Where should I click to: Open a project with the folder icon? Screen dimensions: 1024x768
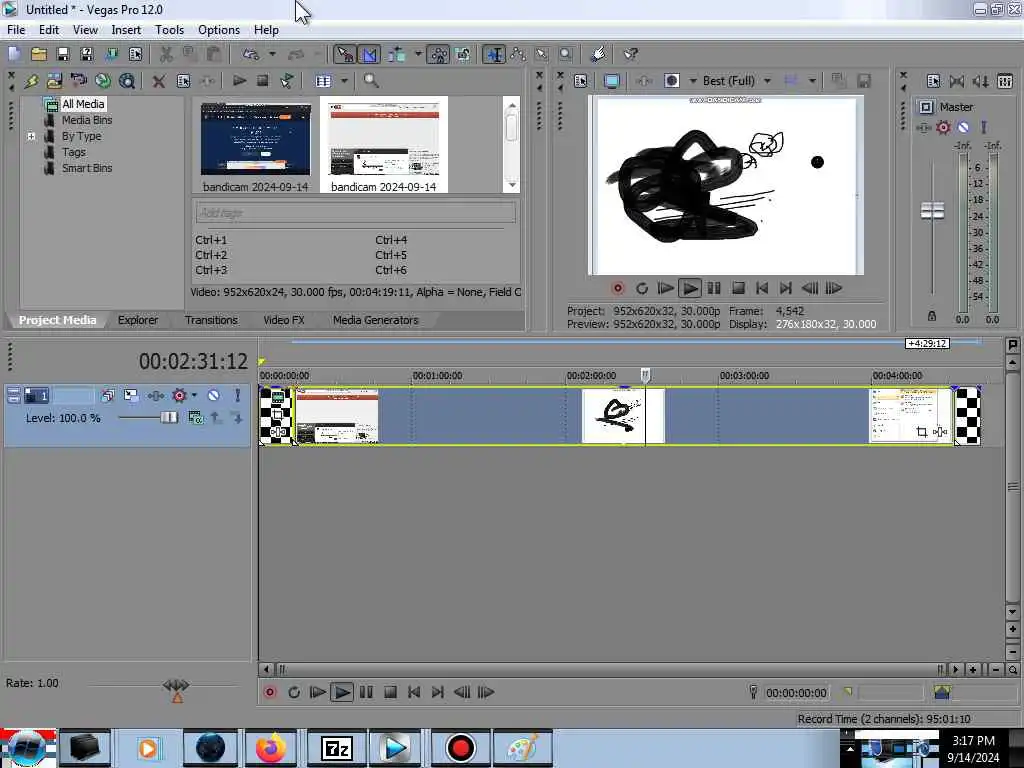(x=39, y=54)
